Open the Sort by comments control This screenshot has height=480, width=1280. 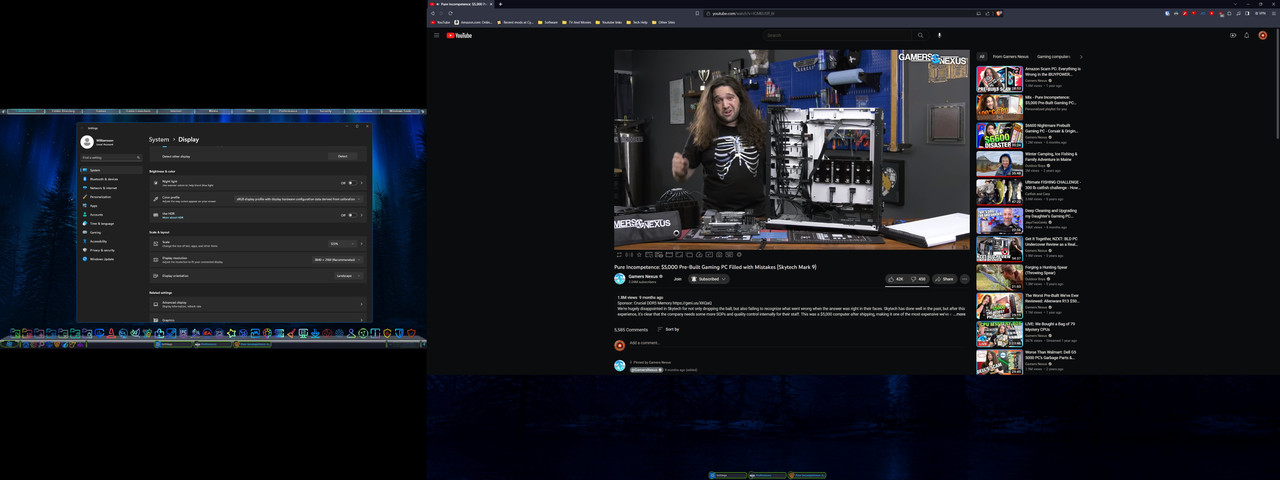click(x=668, y=329)
